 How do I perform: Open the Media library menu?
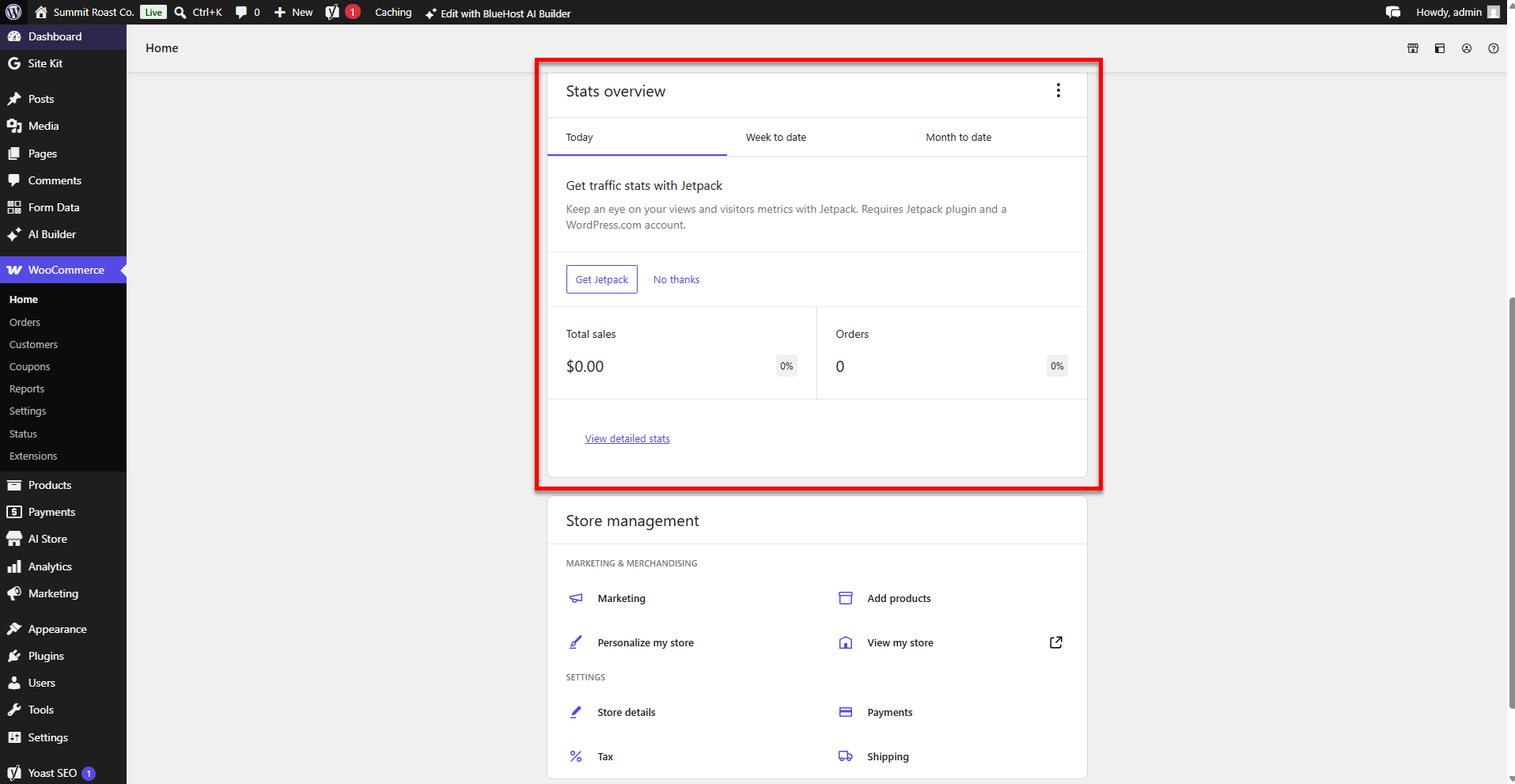tap(63, 126)
